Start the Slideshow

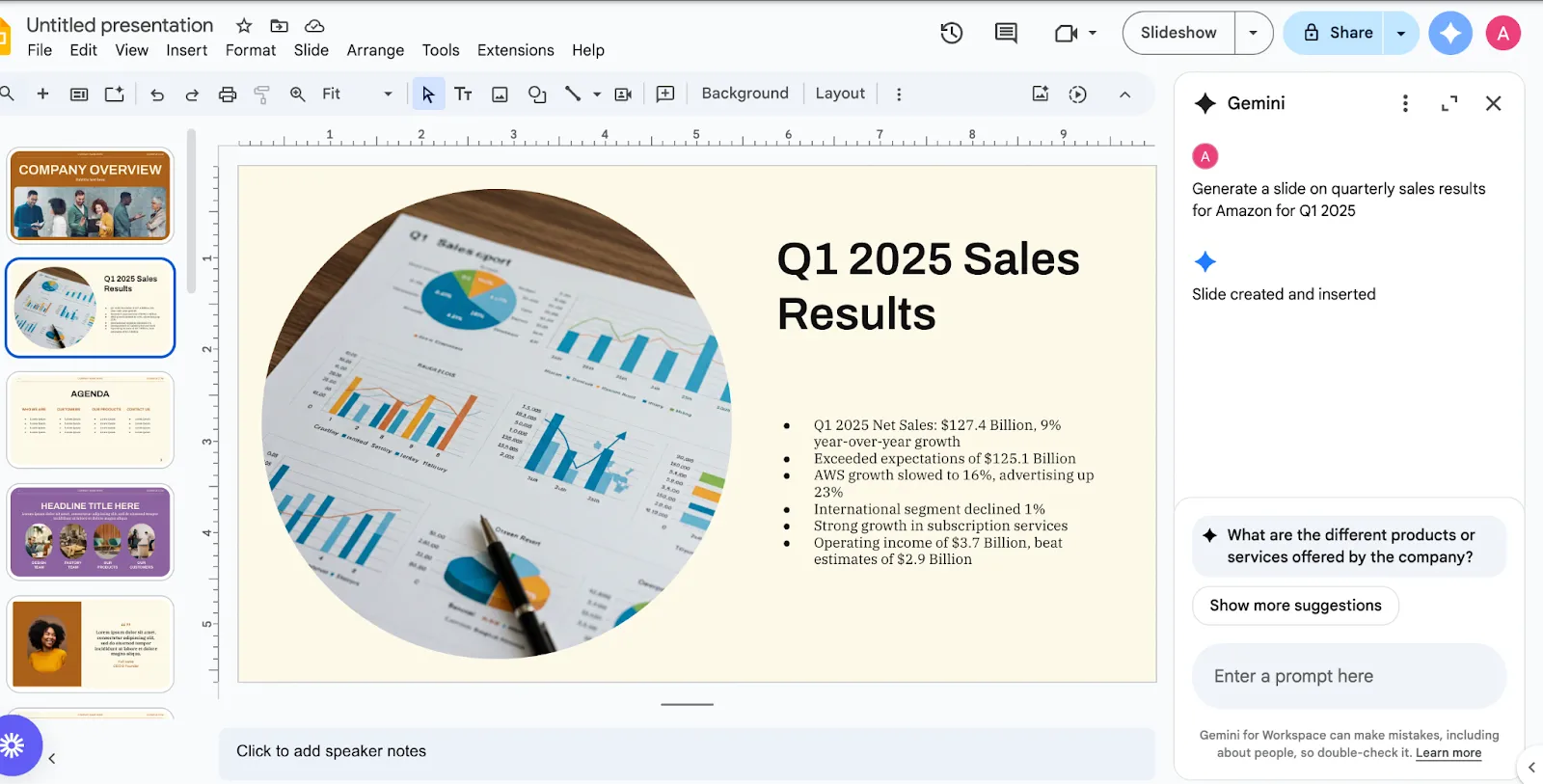[x=1178, y=33]
